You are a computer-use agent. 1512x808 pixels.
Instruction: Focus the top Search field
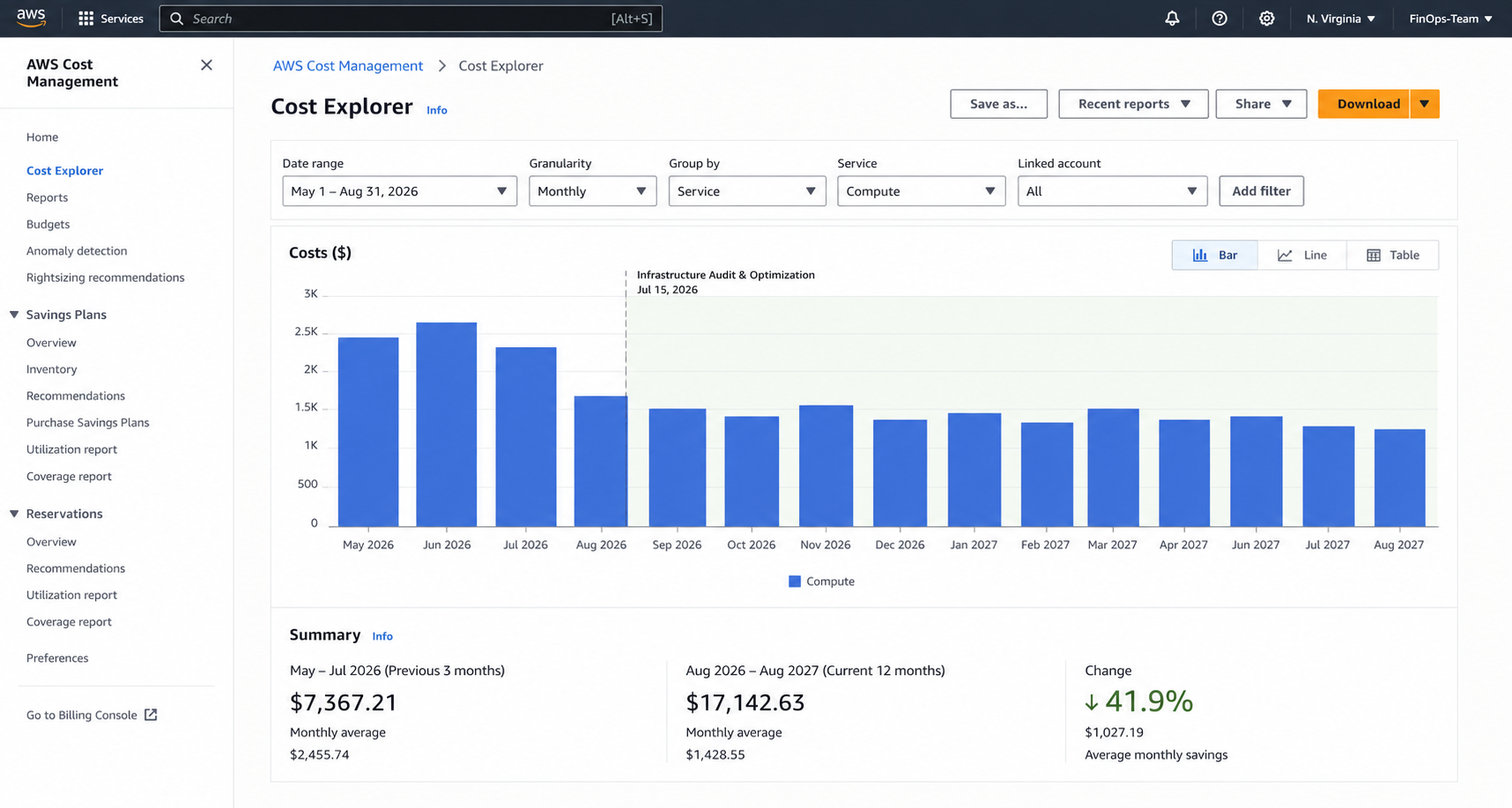point(411,19)
